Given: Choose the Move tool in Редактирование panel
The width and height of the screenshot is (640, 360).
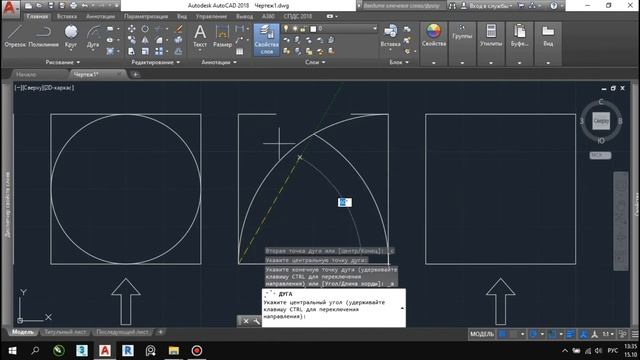Looking at the screenshot, I should pyautogui.click(x=131, y=29).
